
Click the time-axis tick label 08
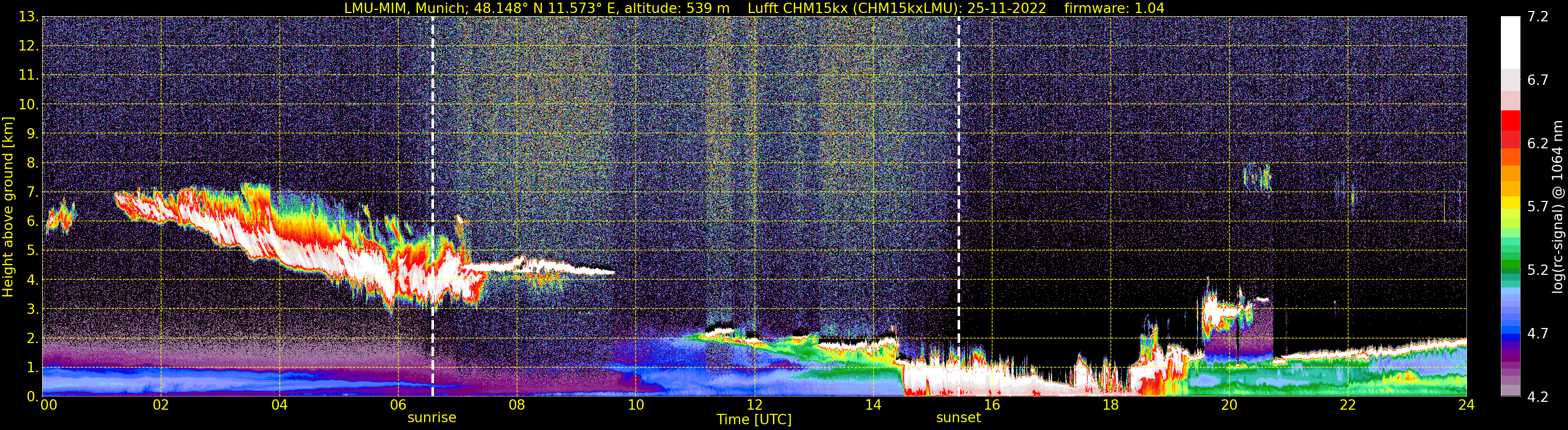517,405
